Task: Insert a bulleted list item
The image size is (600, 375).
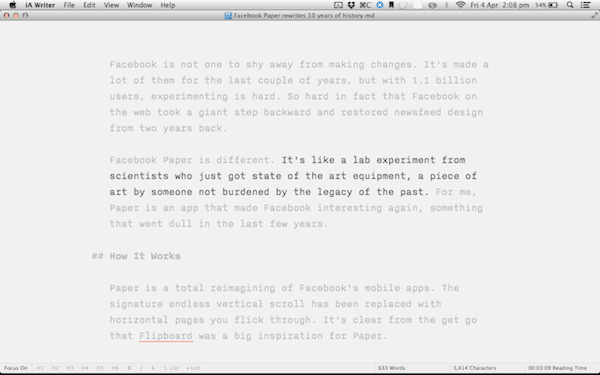Action: point(193,368)
